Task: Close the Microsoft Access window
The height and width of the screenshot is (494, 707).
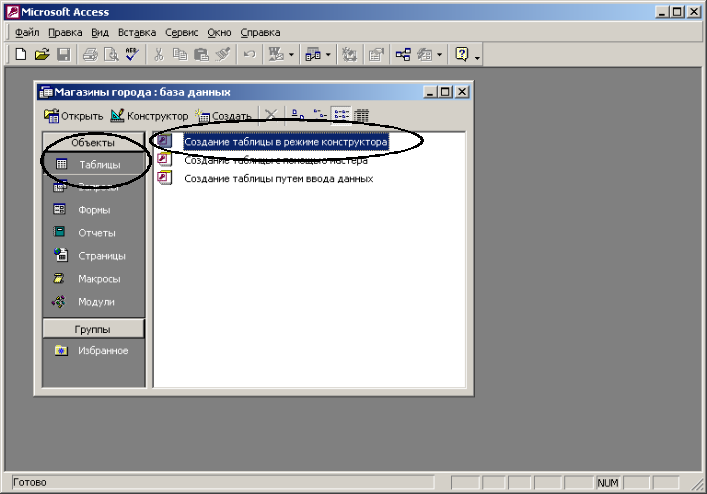Action: [693, 12]
